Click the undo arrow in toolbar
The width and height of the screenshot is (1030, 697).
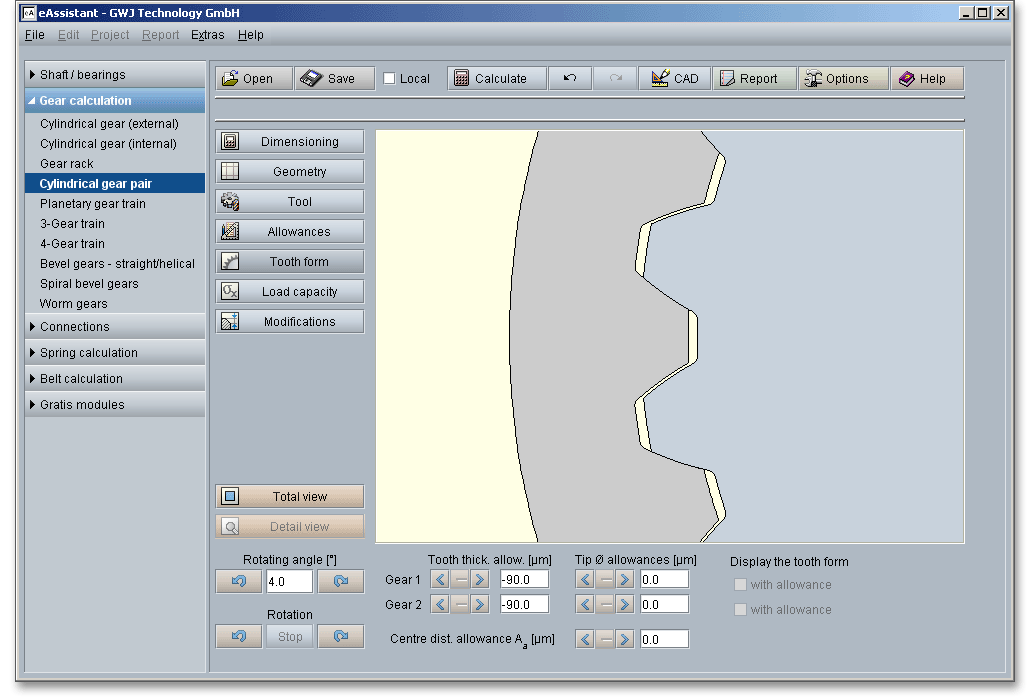[x=570, y=79]
